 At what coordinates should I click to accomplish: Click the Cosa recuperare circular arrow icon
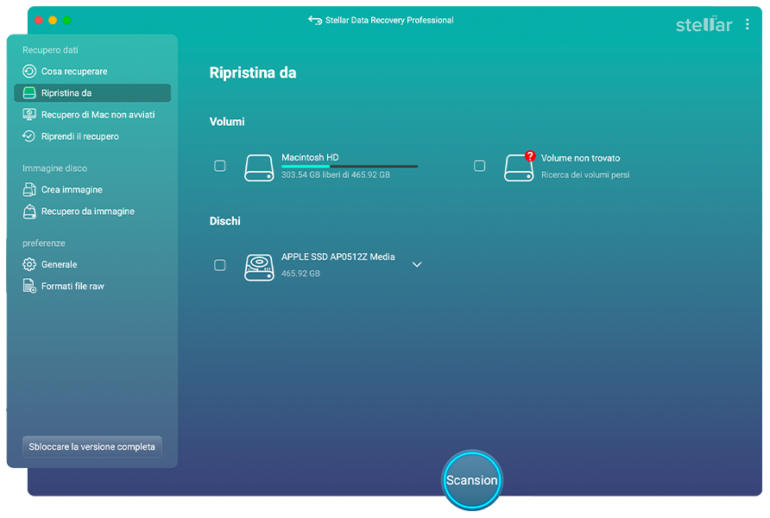29,71
